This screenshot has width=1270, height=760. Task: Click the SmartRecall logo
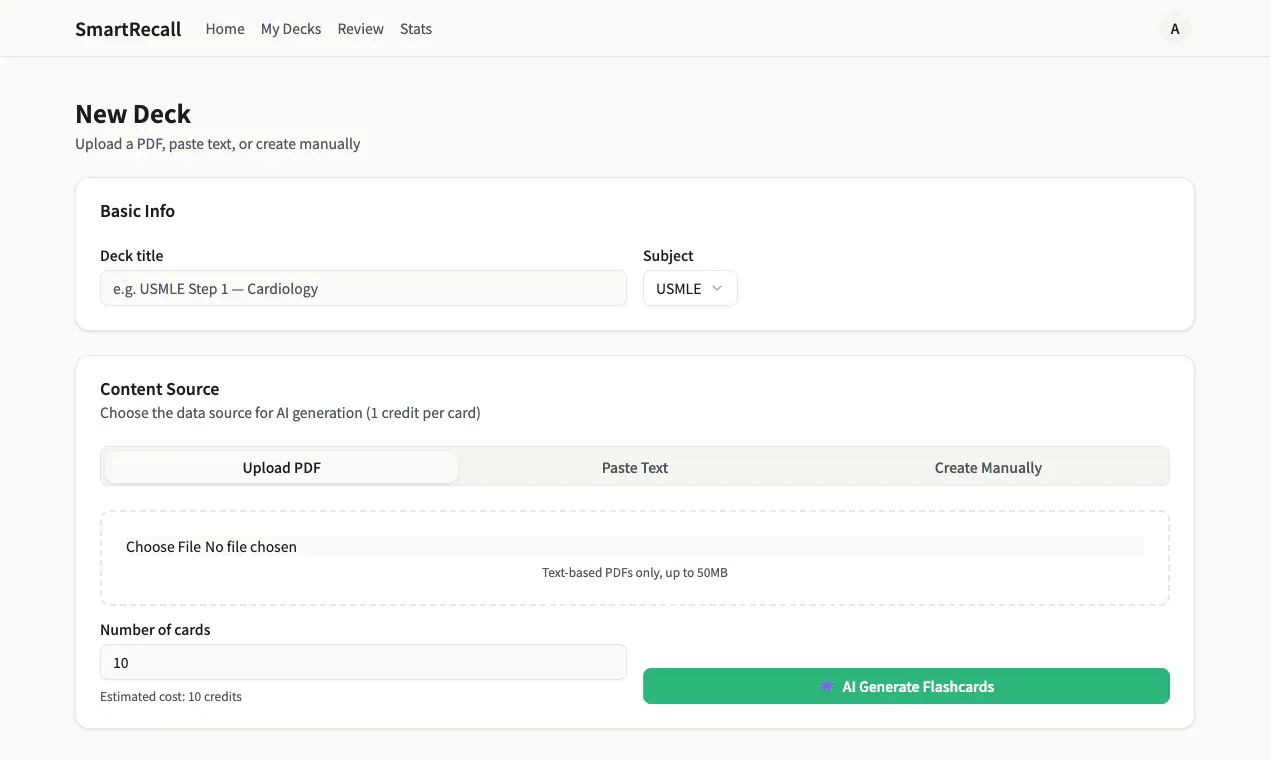coord(128,29)
